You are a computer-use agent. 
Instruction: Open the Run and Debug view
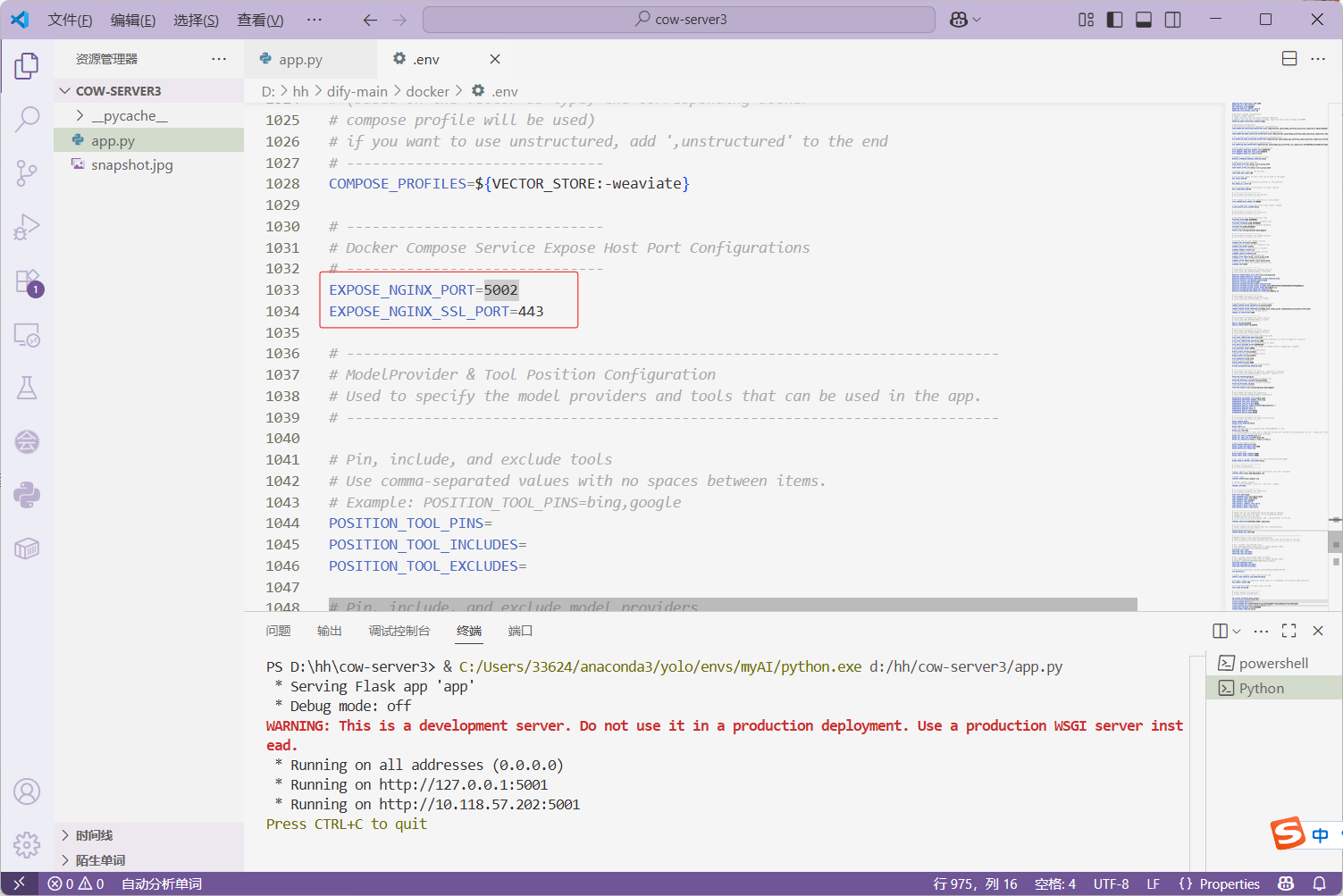click(27, 227)
